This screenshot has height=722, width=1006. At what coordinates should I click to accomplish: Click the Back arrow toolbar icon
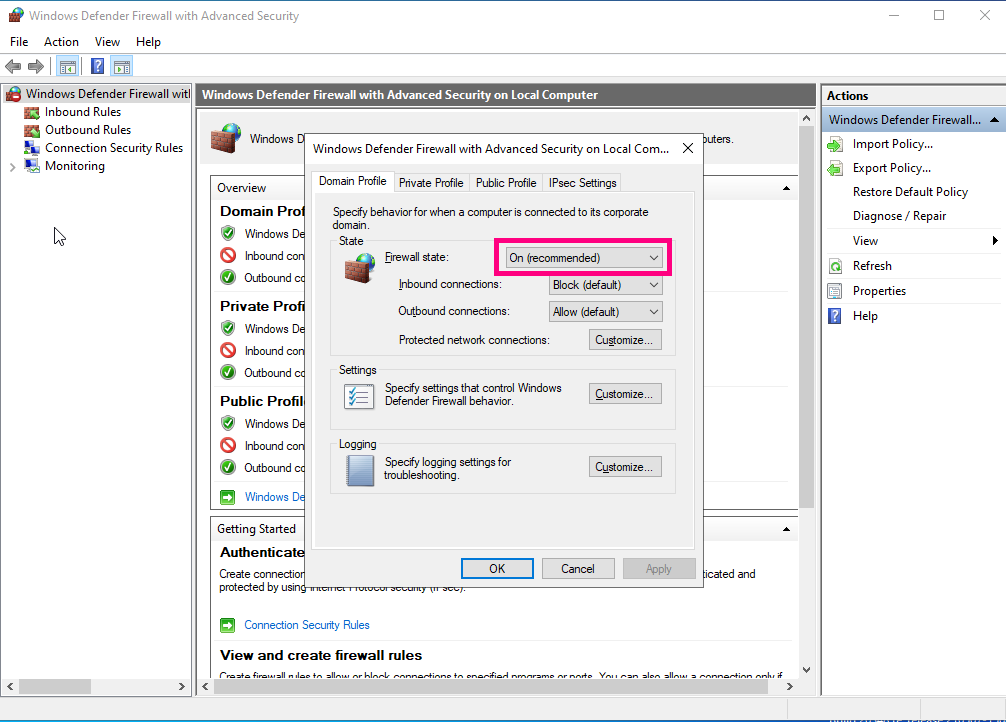(13, 66)
